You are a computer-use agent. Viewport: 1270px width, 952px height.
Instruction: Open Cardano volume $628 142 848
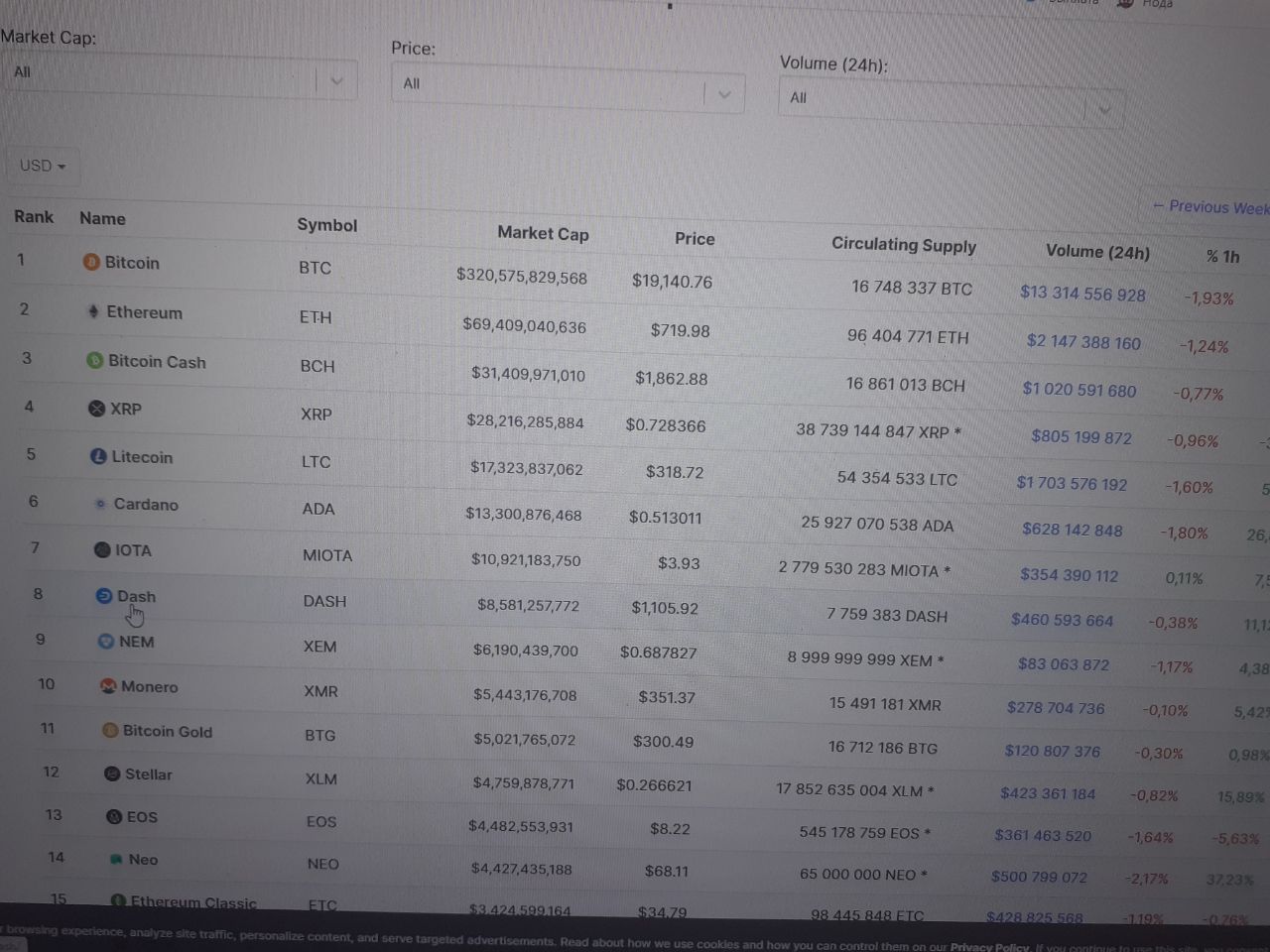(x=1073, y=530)
